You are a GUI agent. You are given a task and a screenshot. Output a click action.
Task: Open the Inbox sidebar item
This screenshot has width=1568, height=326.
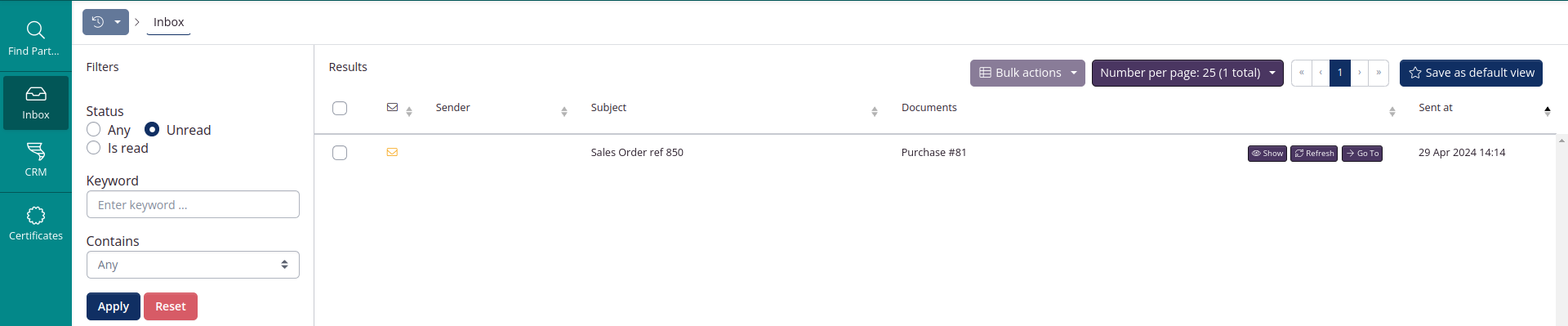click(x=35, y=103)
